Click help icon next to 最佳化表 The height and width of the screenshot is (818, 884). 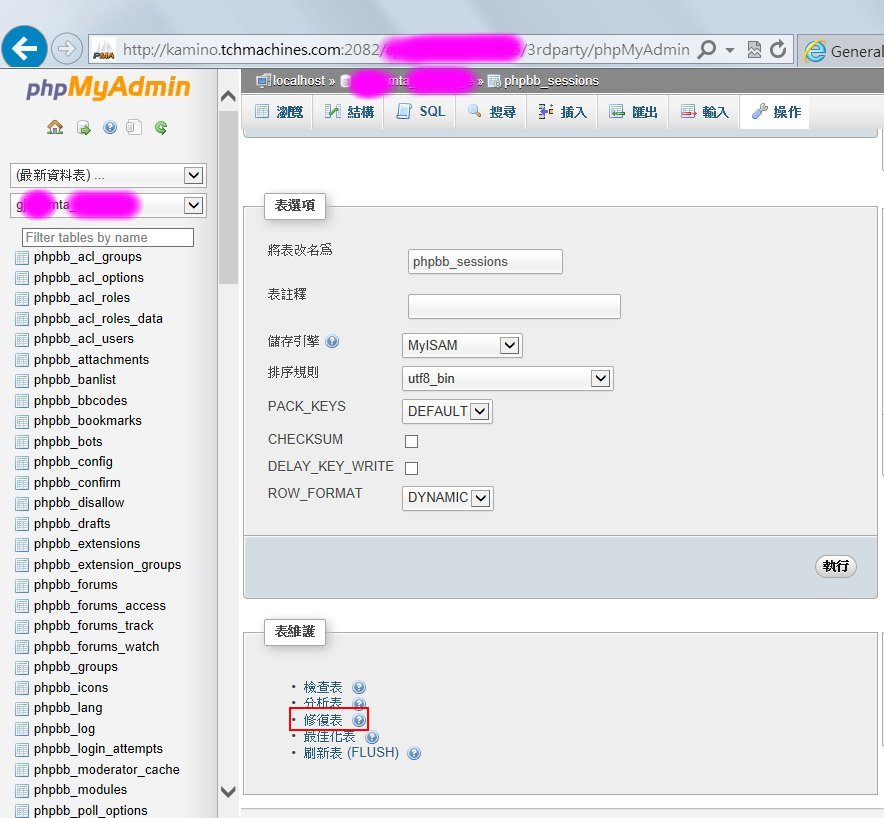(372, 737)
